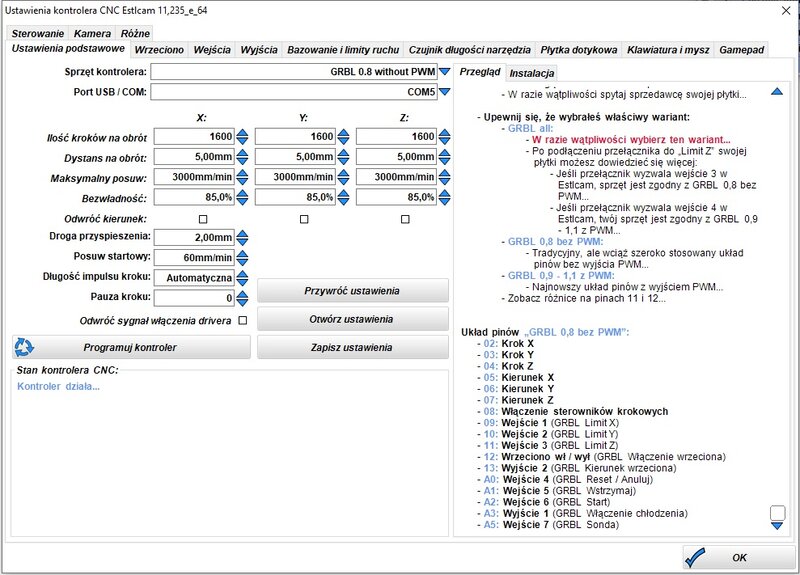The height and width of the screenshot is (575, 800).
Task: Adjust Y steps per revolution stepper
Action: click(x=343, y=136)
